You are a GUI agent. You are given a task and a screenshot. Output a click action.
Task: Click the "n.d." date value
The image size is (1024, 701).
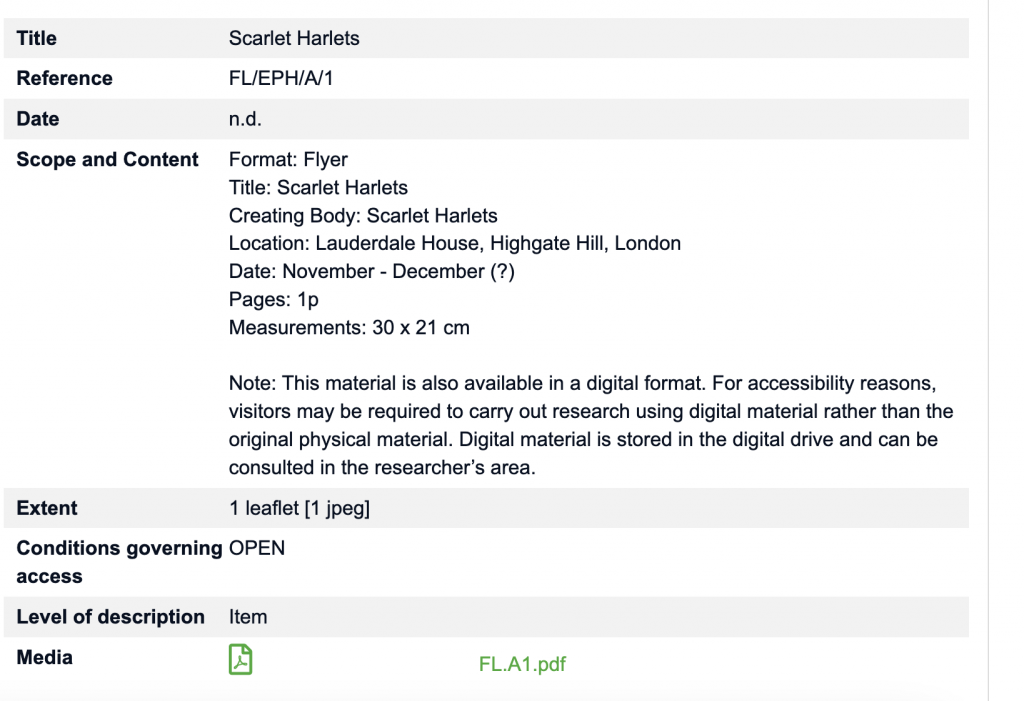(x=244, y=119)
